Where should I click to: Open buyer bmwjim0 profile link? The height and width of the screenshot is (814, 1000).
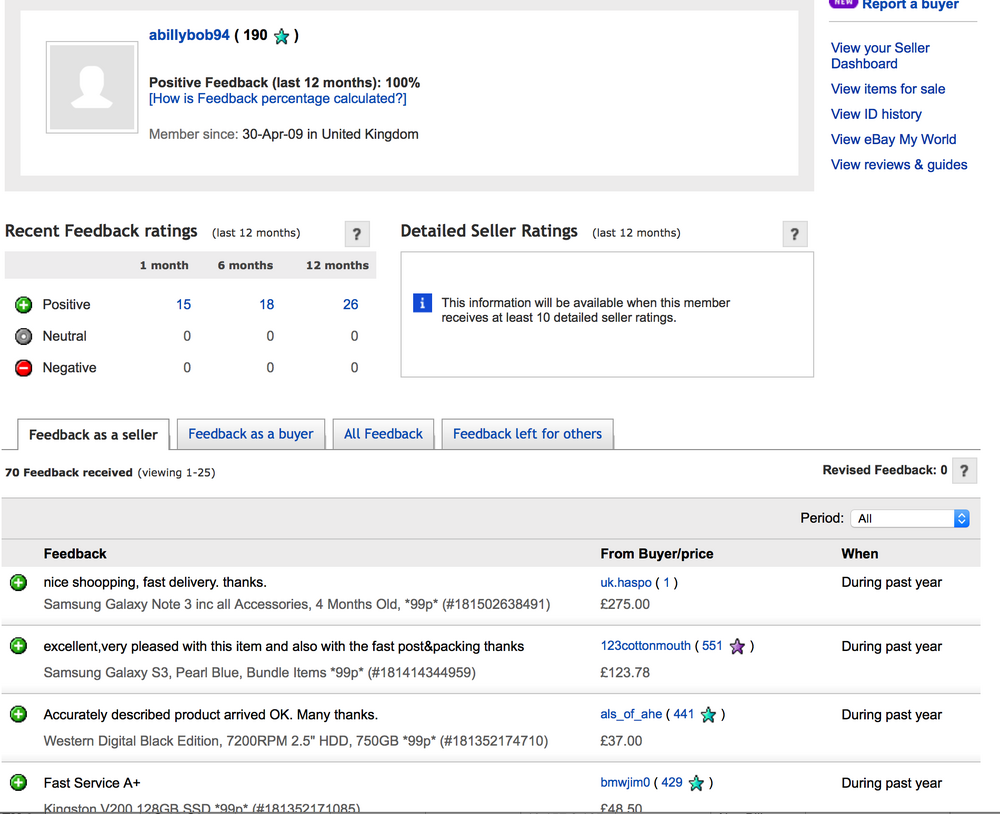625,782
